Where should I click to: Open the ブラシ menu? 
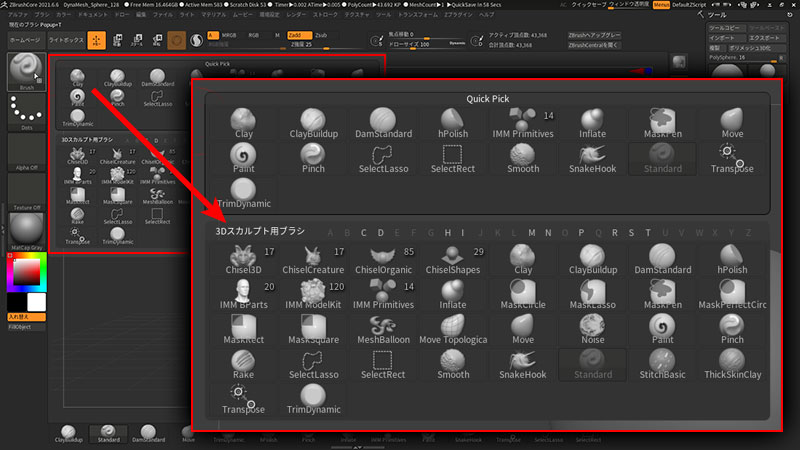pyautogui.click(x=42, y=15)
